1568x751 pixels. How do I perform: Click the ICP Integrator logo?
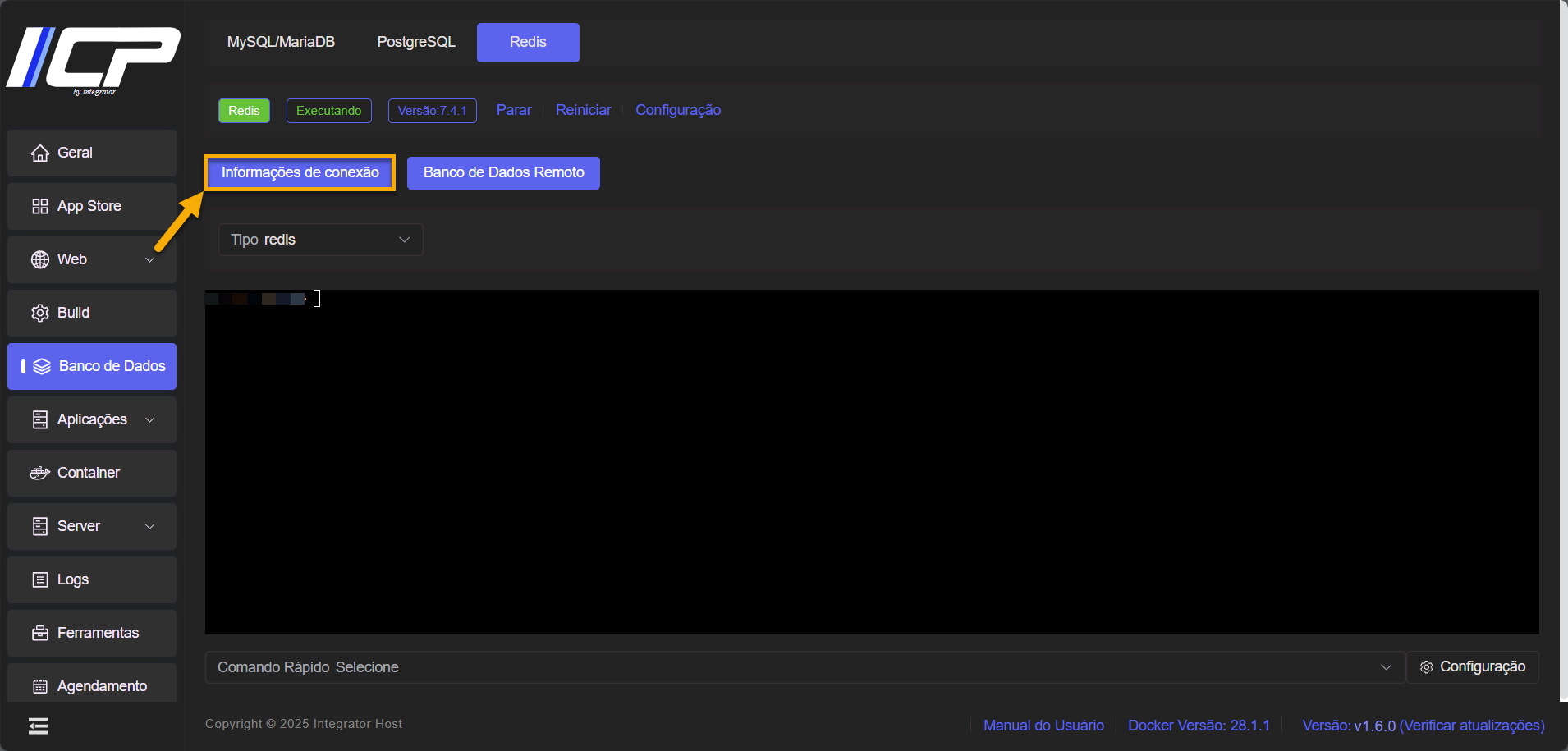[x=93, y=60]
